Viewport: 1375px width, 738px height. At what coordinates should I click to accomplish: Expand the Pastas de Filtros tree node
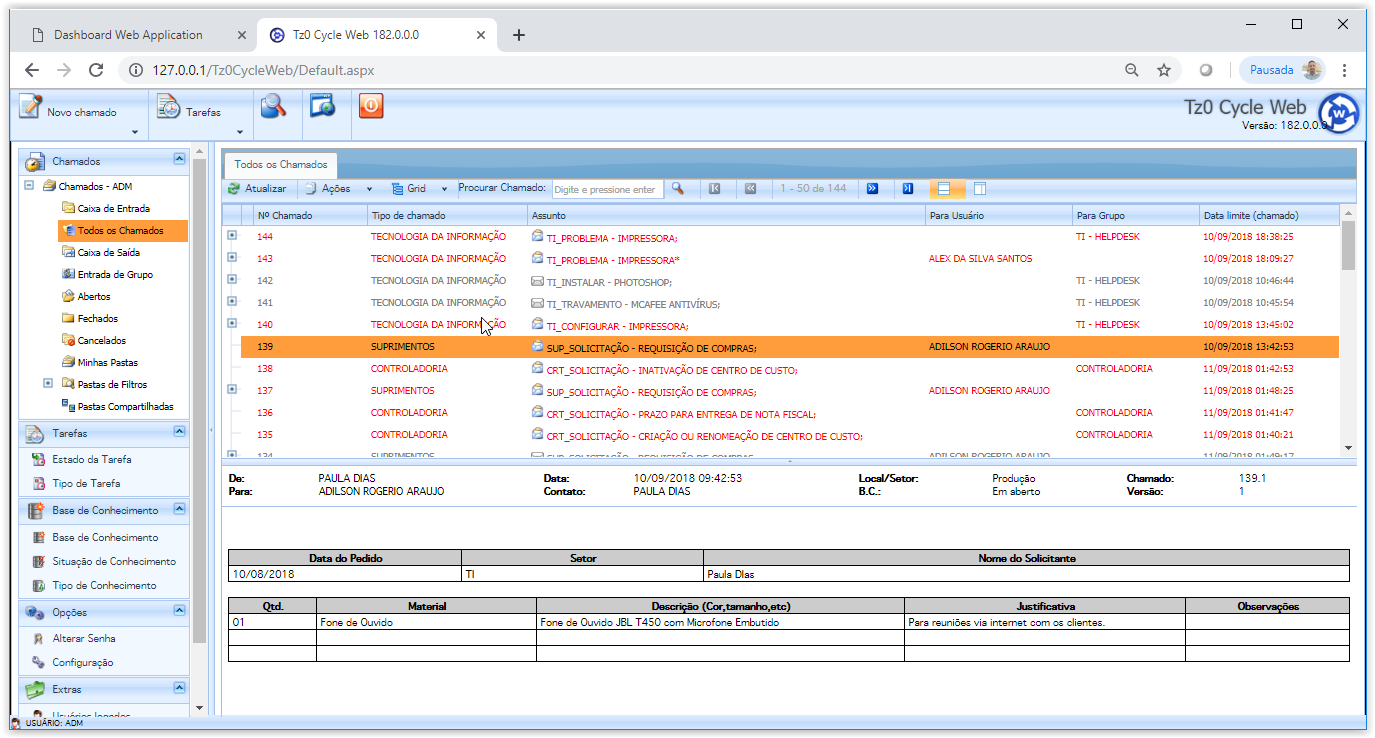[x=48, y=384]
